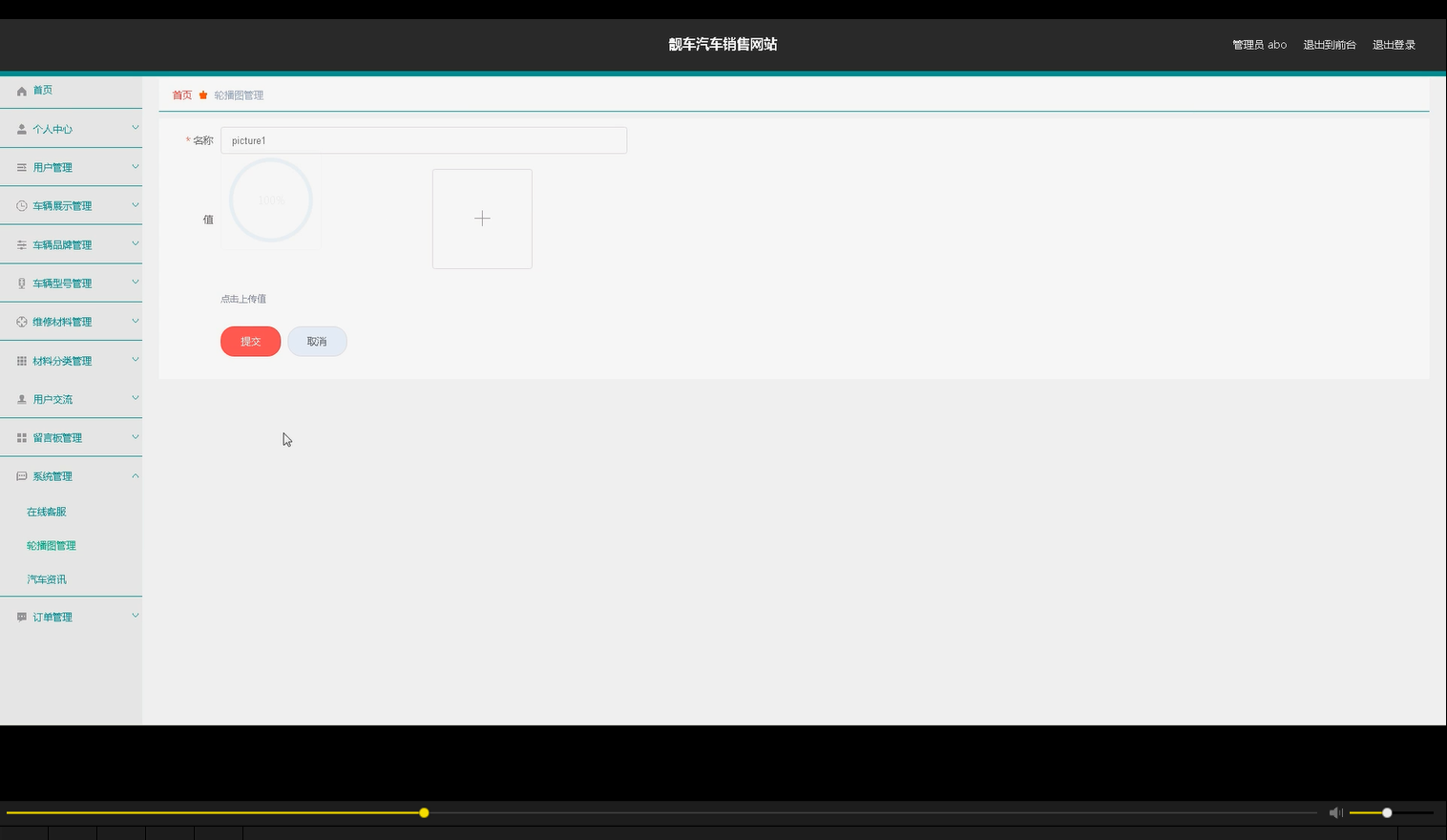Expand the 用户管理 chevron
Image resolution: width=1447 pixels, height=840 pixels.
point(136,166)
